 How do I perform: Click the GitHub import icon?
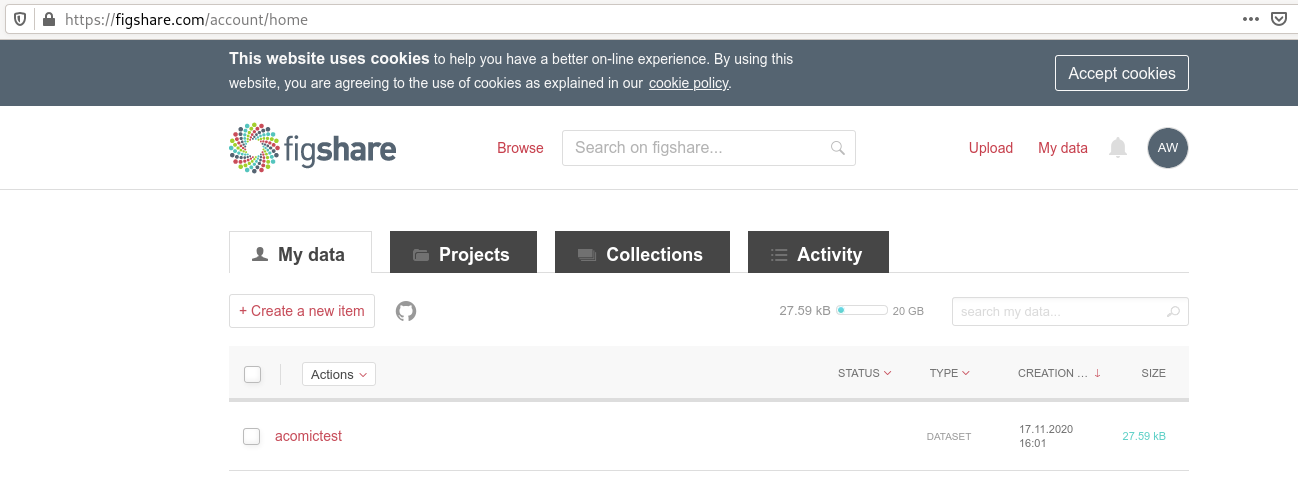point(406,311)
